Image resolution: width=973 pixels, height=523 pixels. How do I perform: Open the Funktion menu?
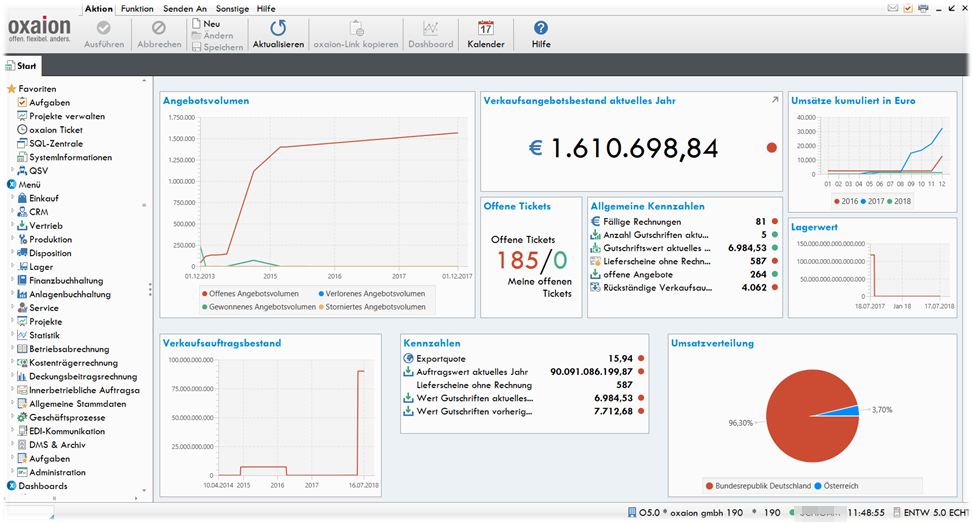[137, 8]
